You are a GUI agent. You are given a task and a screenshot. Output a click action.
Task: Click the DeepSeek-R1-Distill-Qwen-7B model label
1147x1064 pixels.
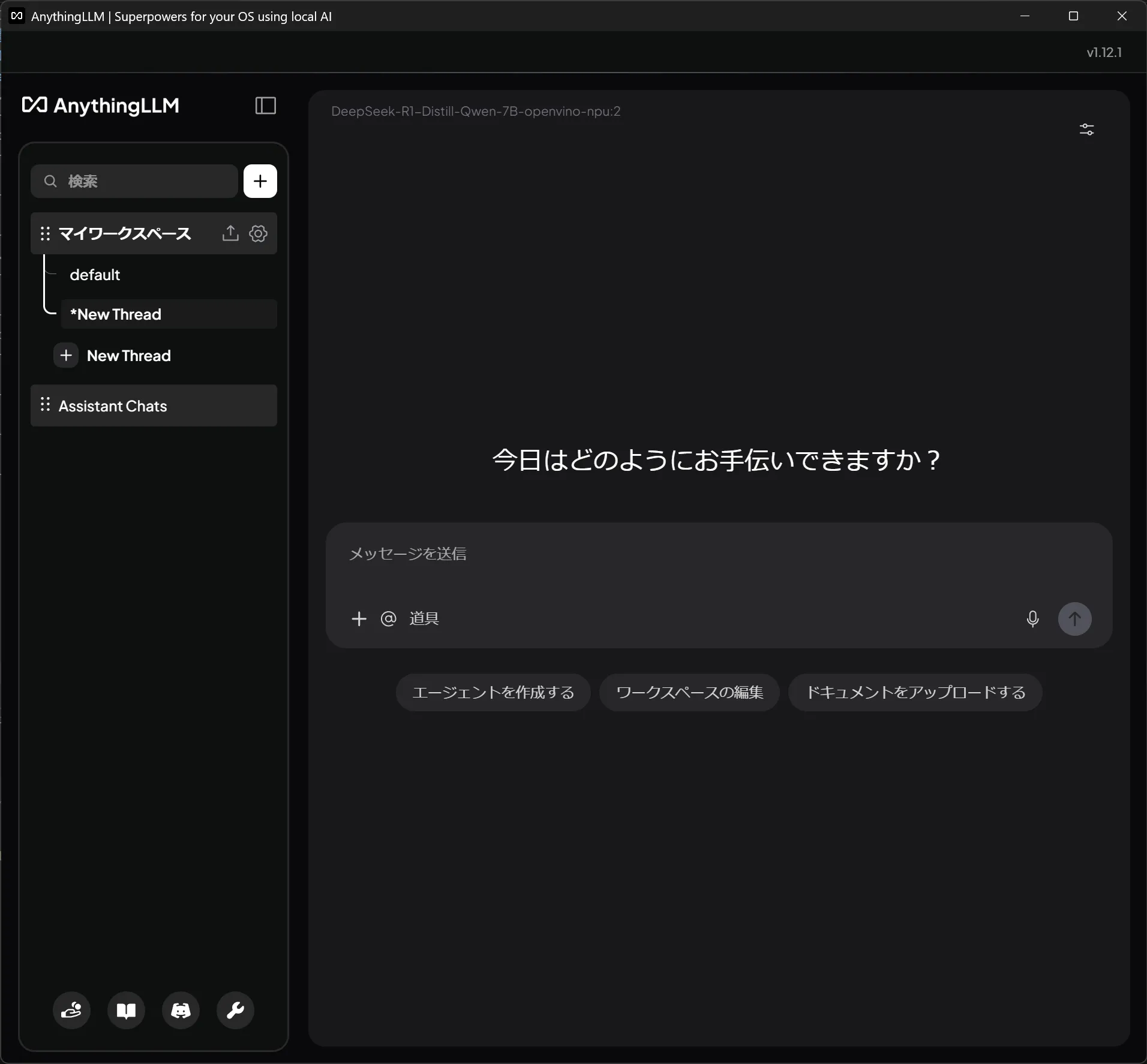click(x=476, y=111)
